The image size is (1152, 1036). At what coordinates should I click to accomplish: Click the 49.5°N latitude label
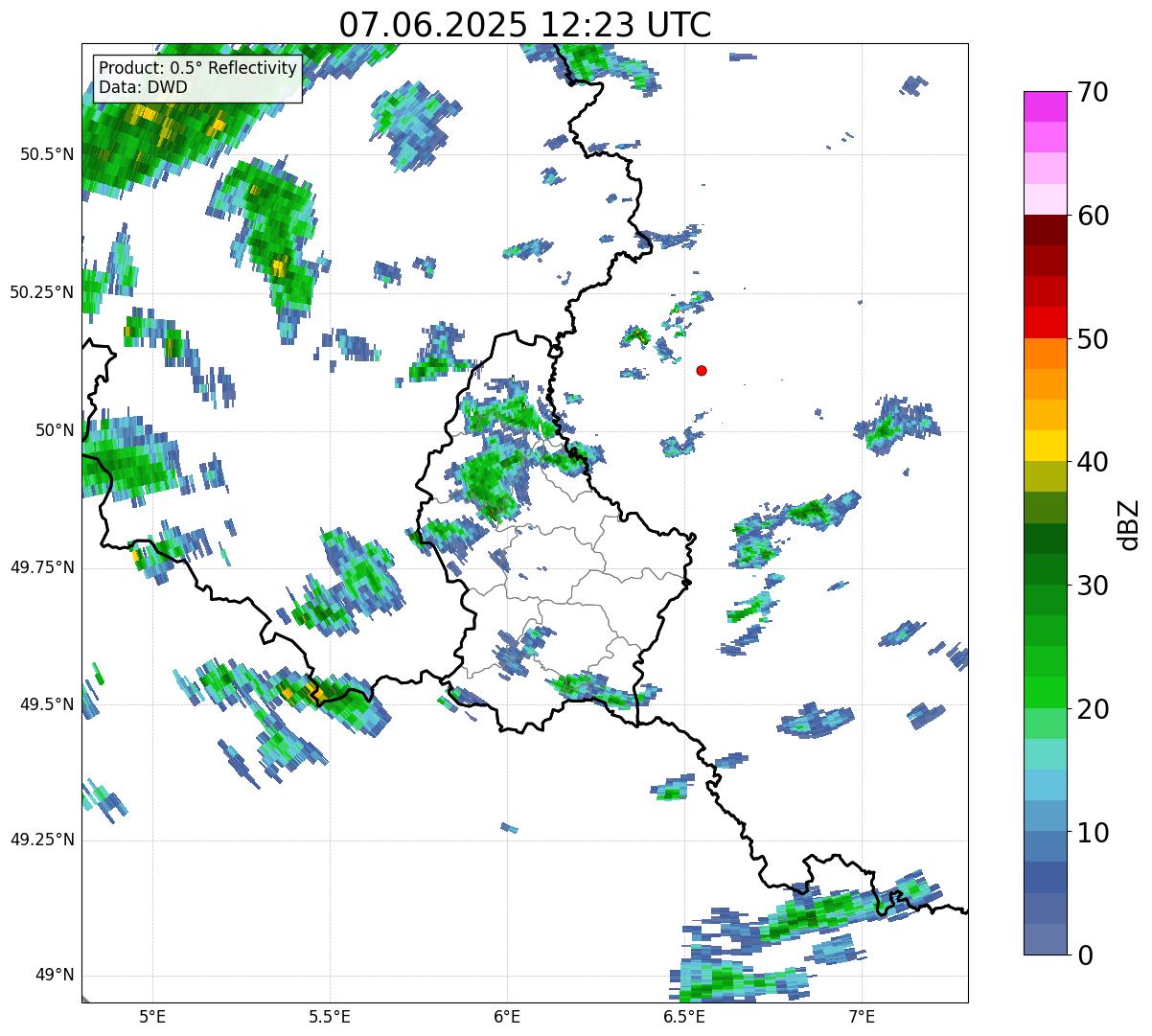[x=47, y=704]
